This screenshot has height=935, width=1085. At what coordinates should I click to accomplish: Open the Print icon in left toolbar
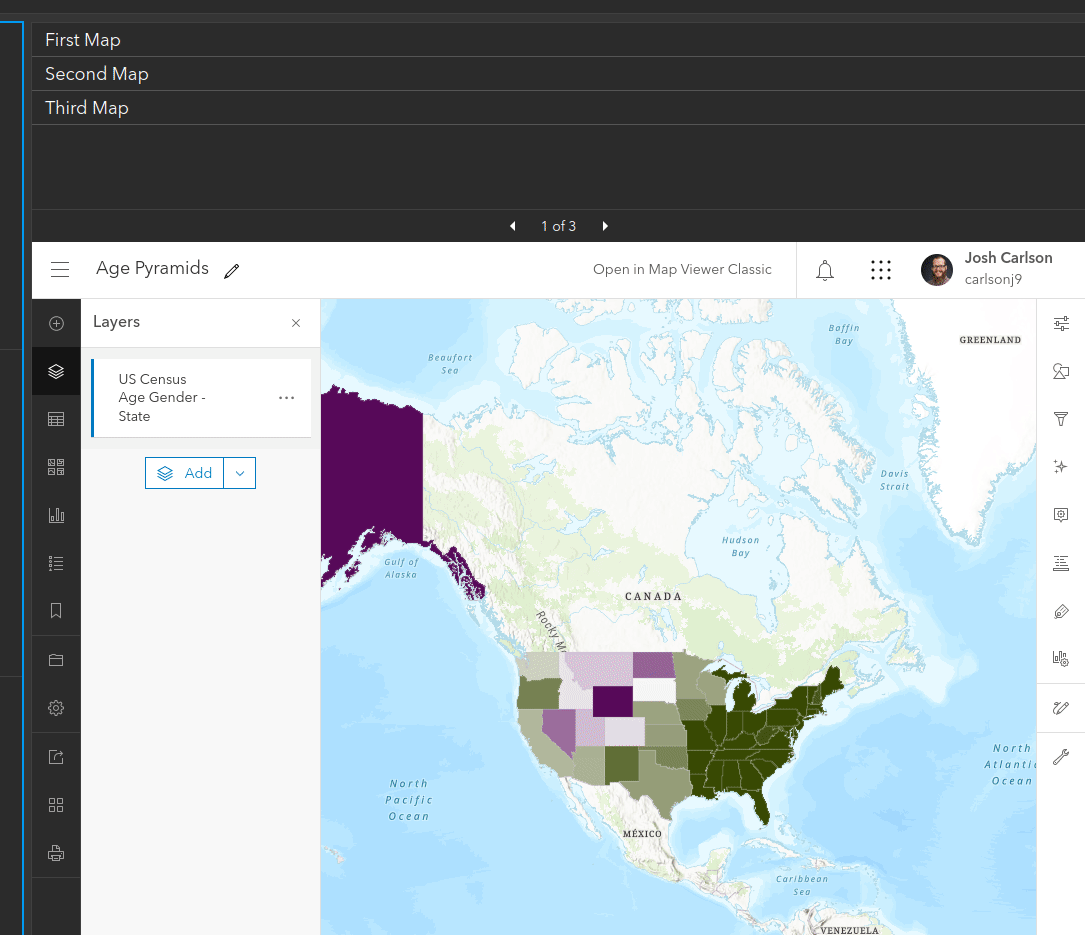point(56,853)
